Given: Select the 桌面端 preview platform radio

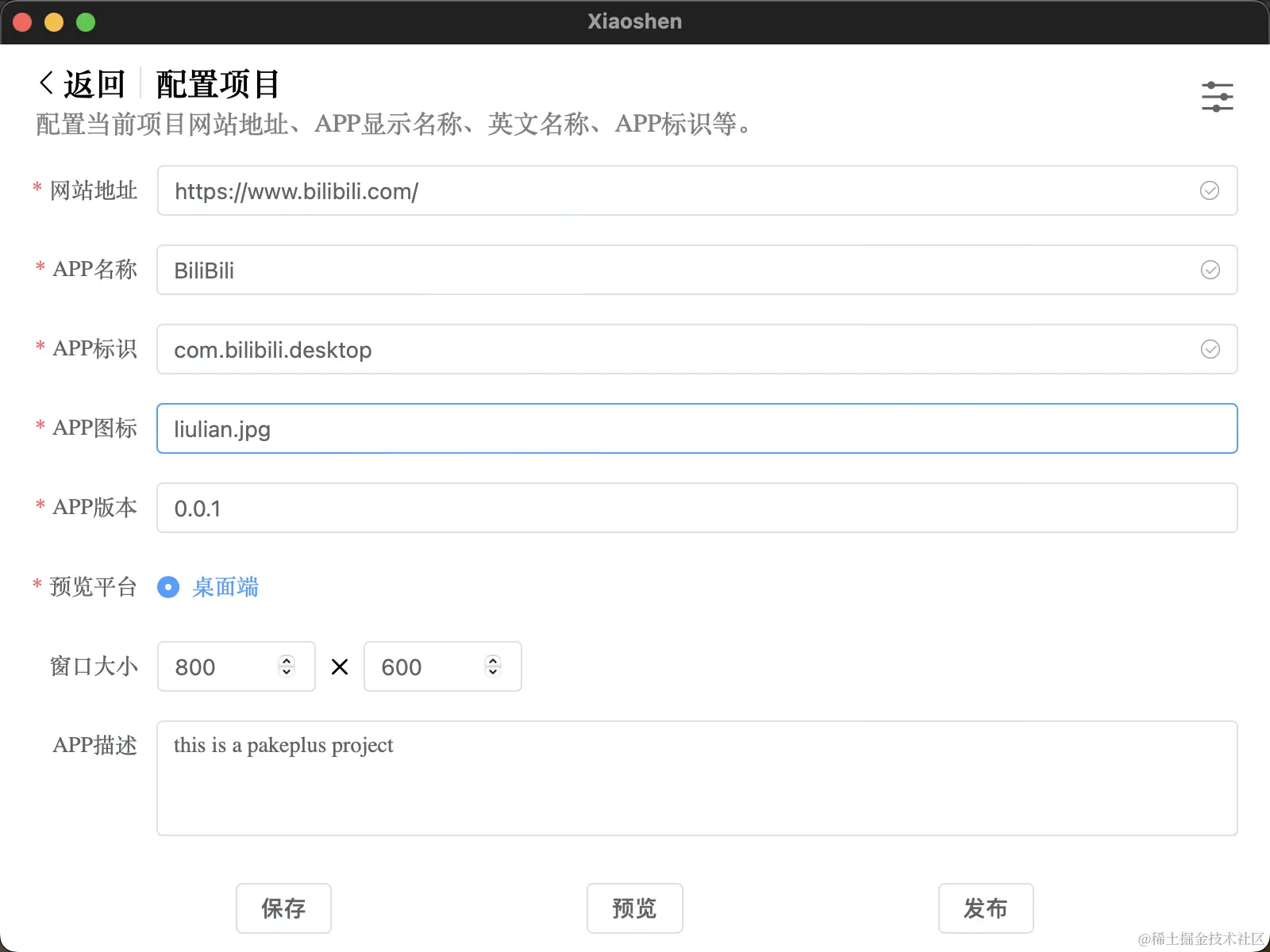Looking at the screenshot, I should 168,587.
